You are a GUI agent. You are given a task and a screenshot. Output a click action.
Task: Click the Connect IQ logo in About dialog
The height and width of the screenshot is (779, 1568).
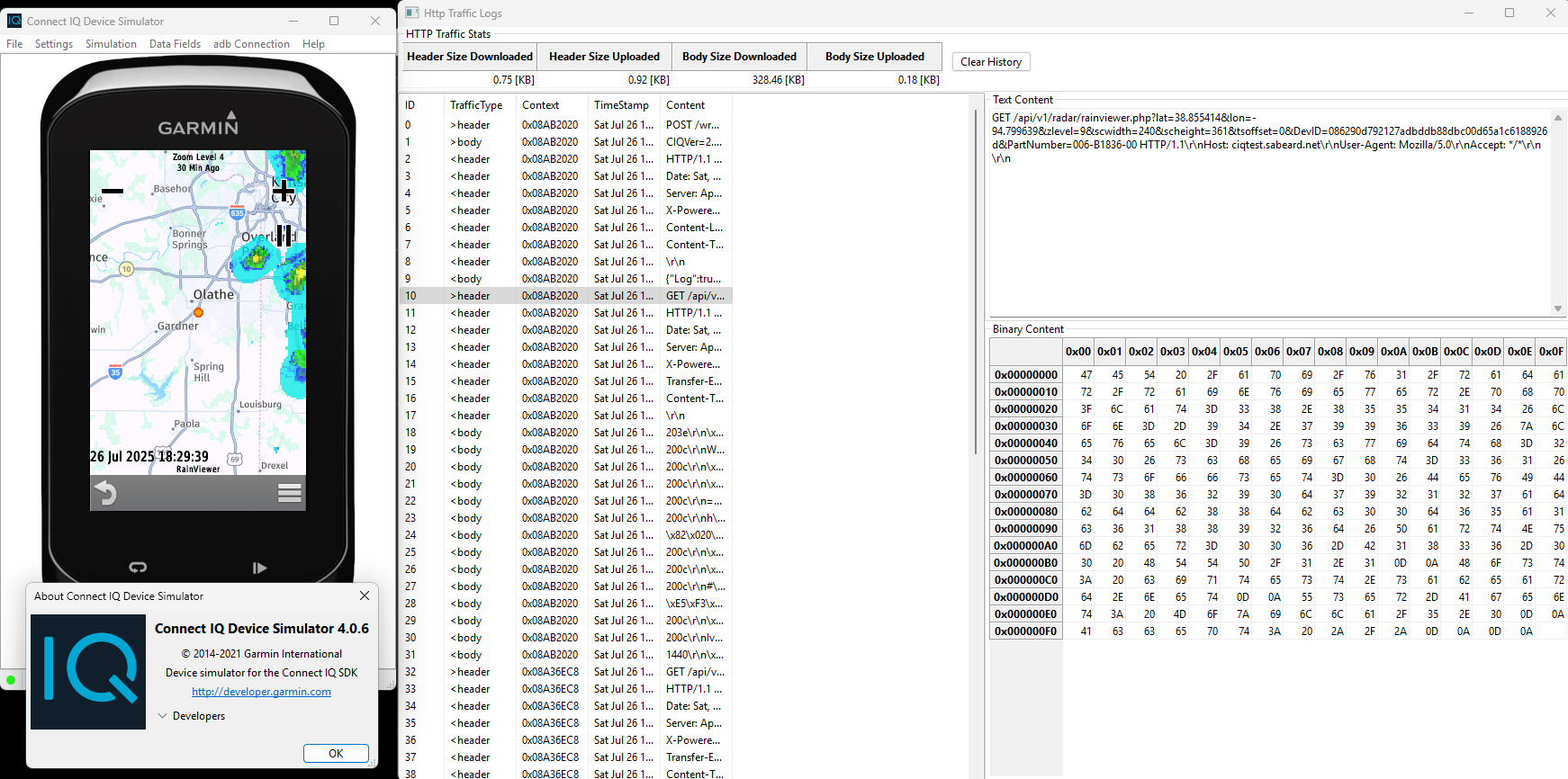click(88, 672)
